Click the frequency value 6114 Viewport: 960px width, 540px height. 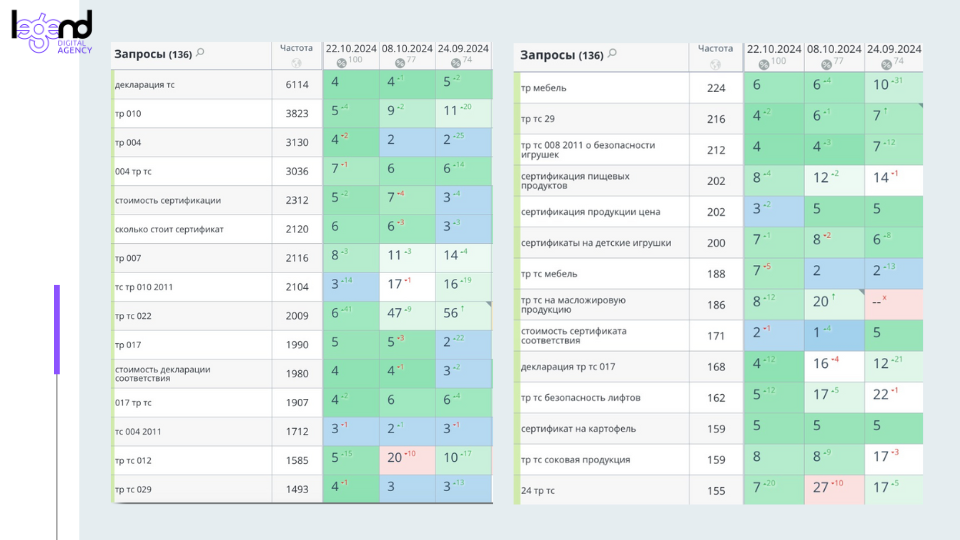tap(297, 85)
